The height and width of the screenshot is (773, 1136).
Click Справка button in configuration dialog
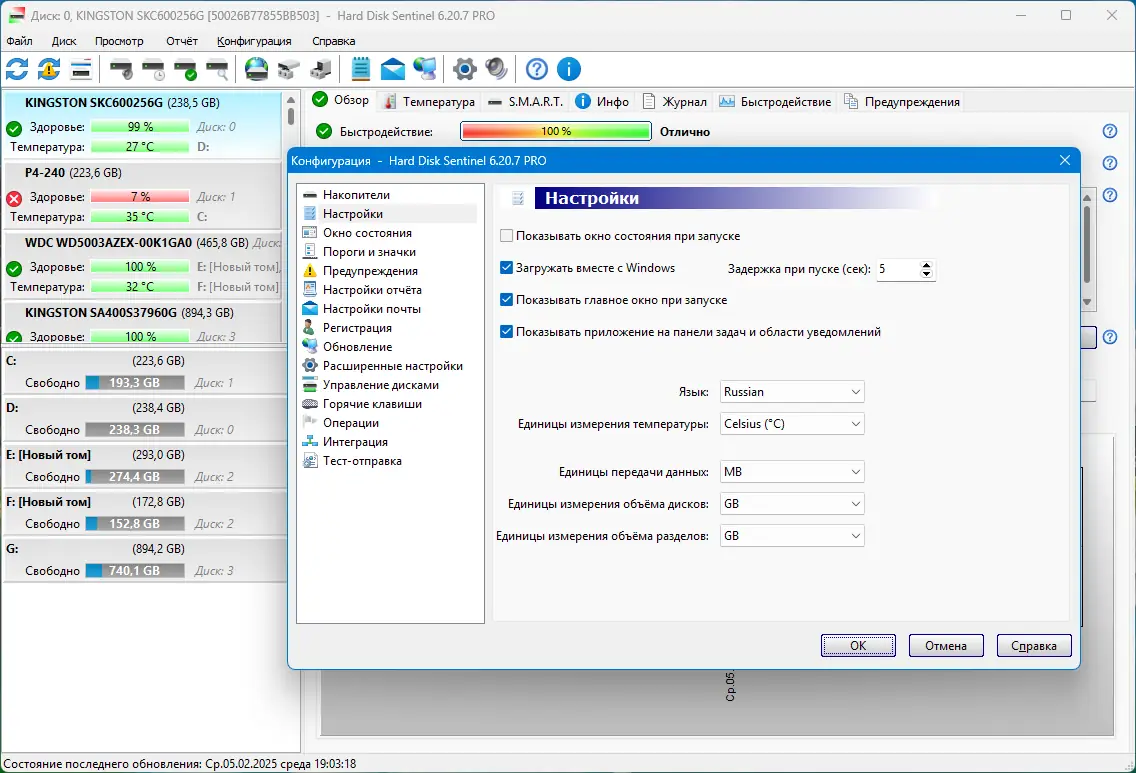pos(1034,645)
